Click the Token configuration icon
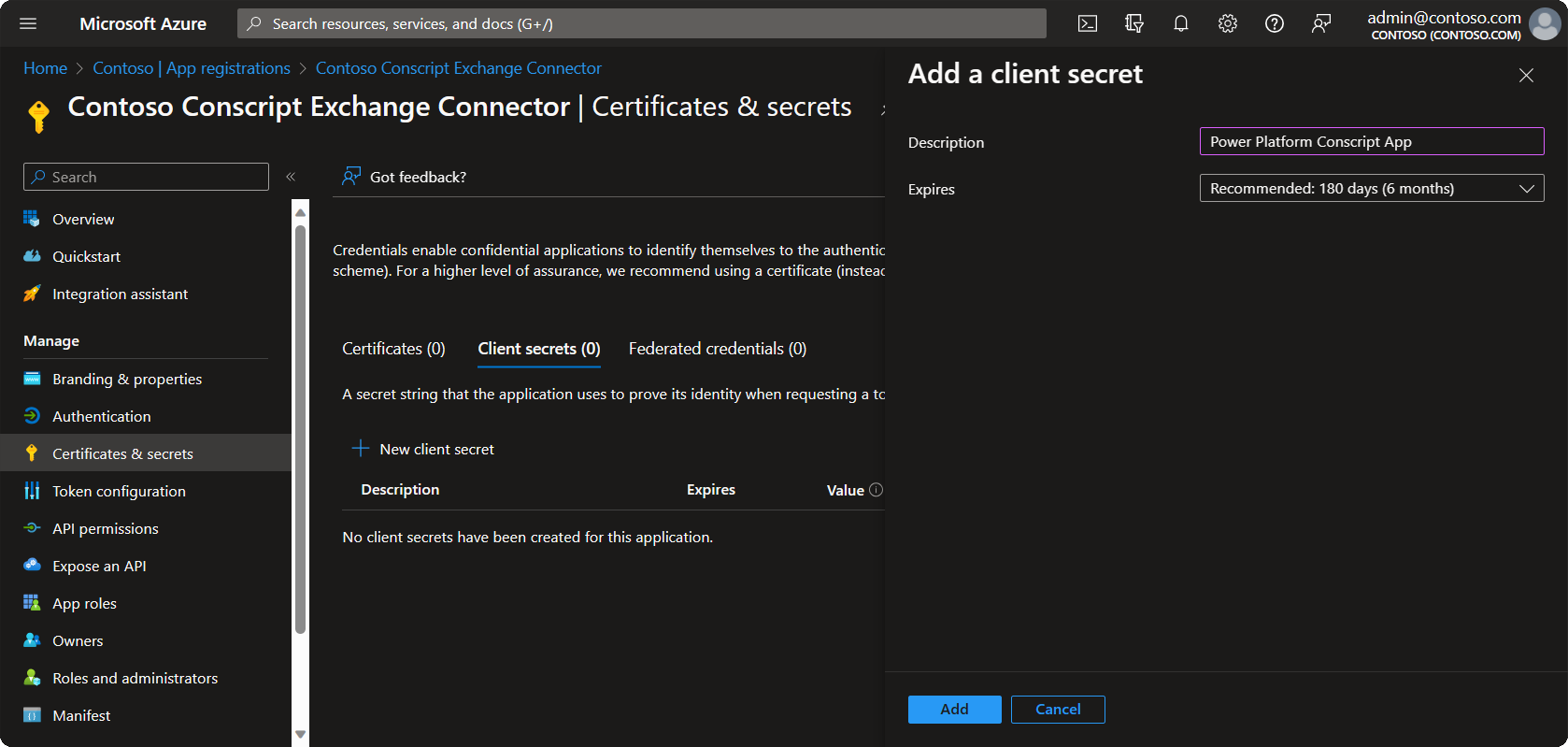The image size is (1568, 747). point(32,491)
